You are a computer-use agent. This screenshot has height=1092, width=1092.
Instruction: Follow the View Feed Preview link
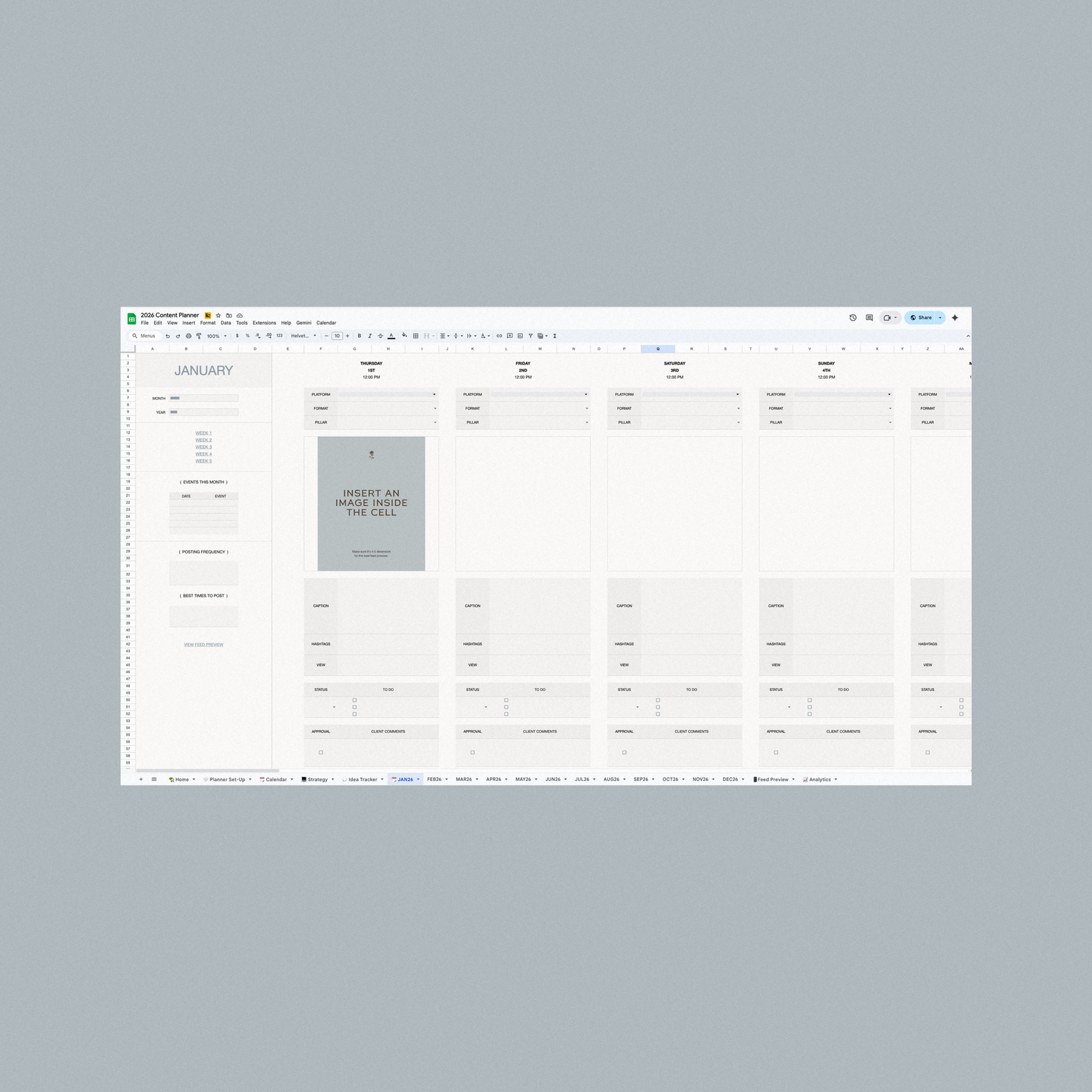(203, 644)
